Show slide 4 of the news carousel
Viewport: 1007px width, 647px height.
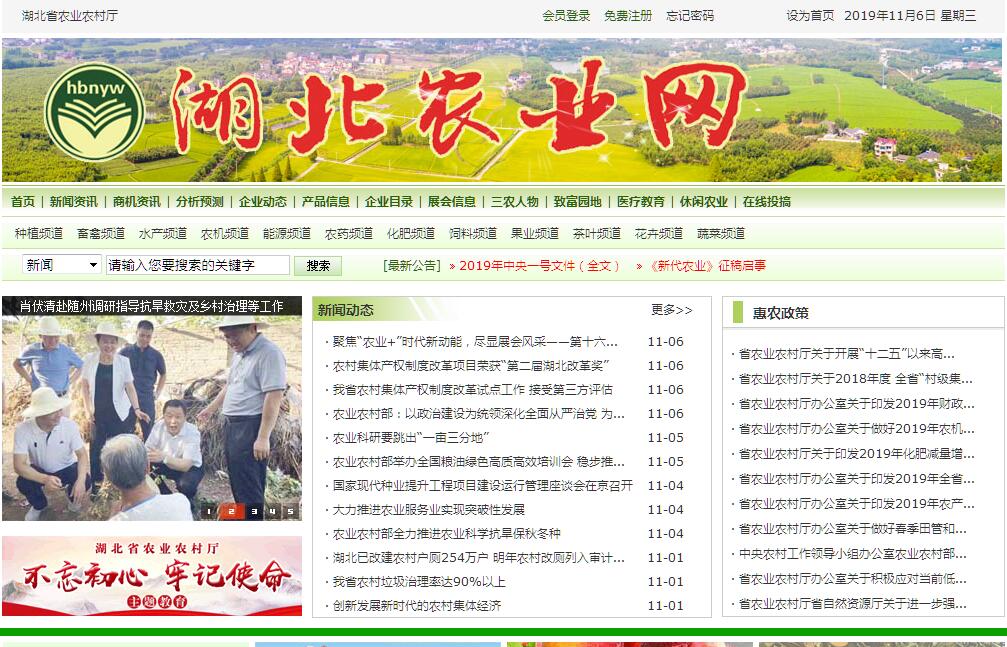click(271, 512)
